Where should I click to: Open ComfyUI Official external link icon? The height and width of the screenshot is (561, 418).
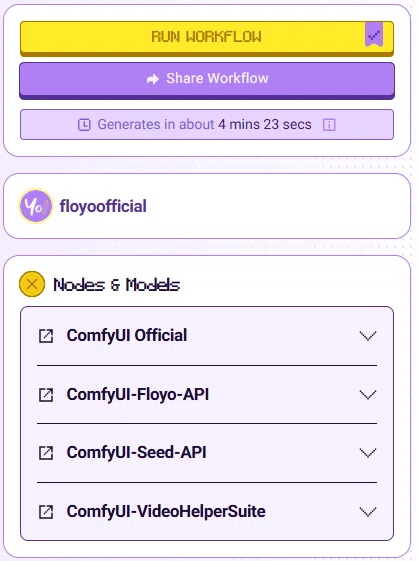pyautogui.click(x=46, y=336)
